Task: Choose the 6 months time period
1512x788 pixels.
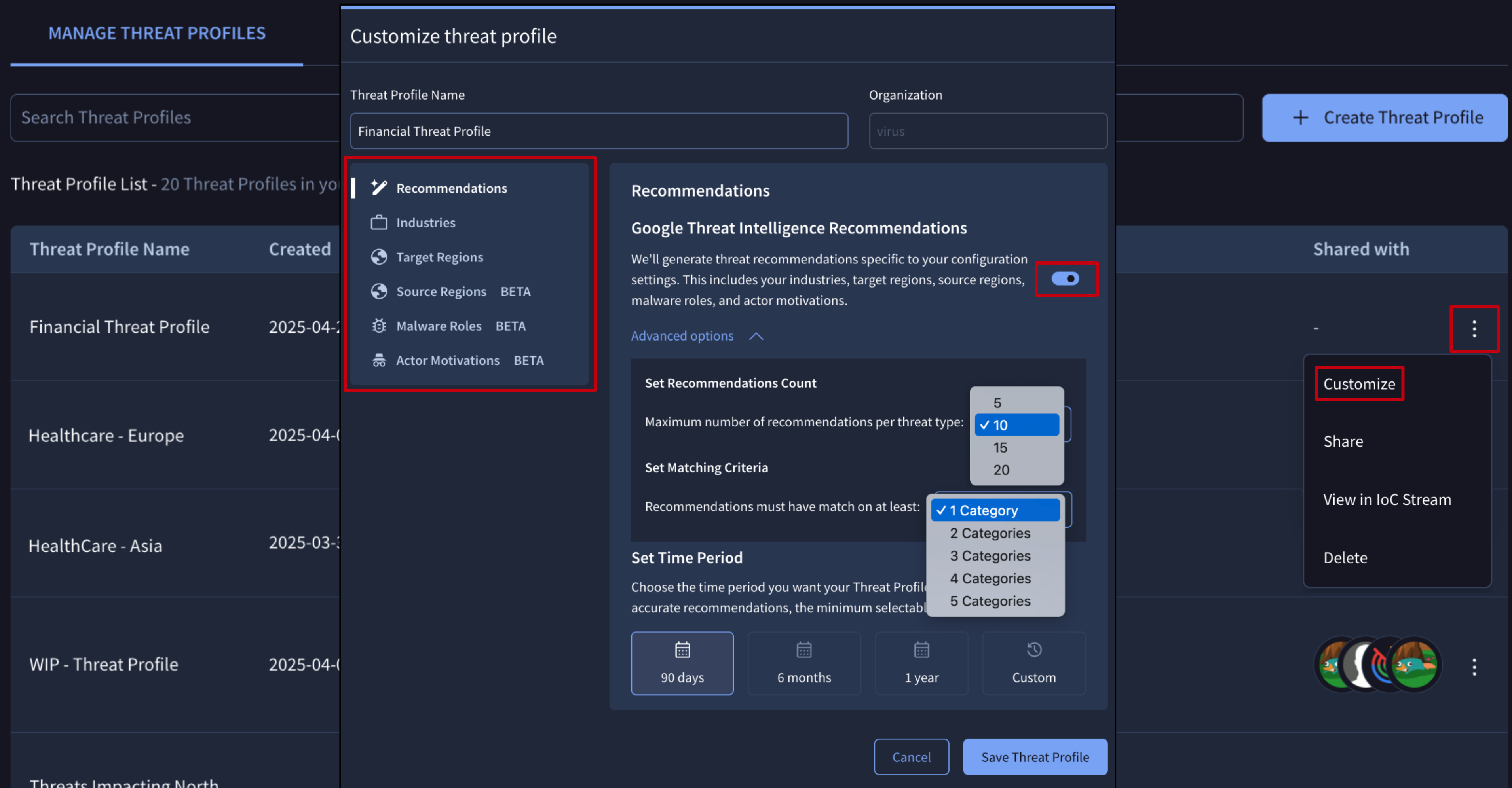Action: [x=804, y=663]
